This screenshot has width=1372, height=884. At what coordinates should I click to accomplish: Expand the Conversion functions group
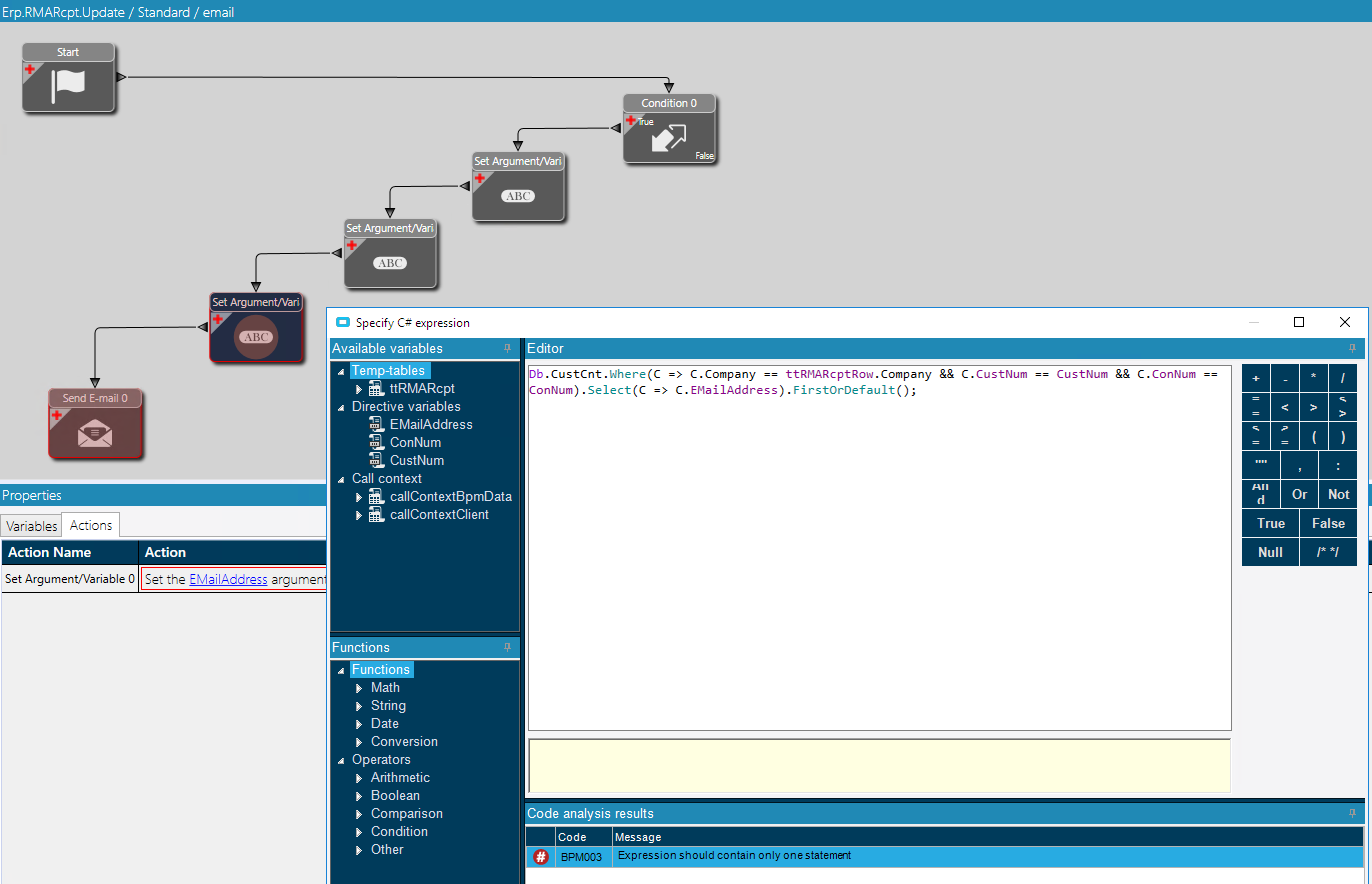(x=359, y=742)
